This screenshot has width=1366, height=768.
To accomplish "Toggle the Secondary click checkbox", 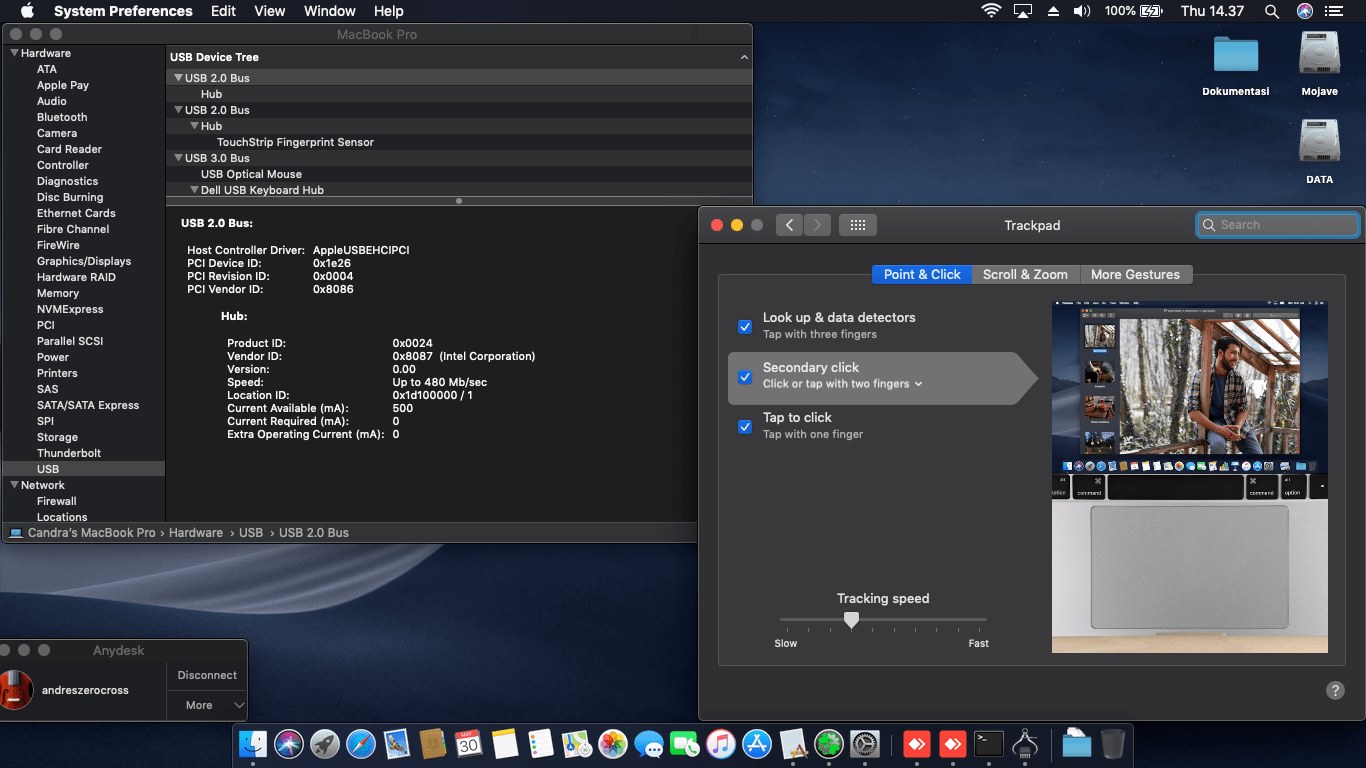I will 745,377.
